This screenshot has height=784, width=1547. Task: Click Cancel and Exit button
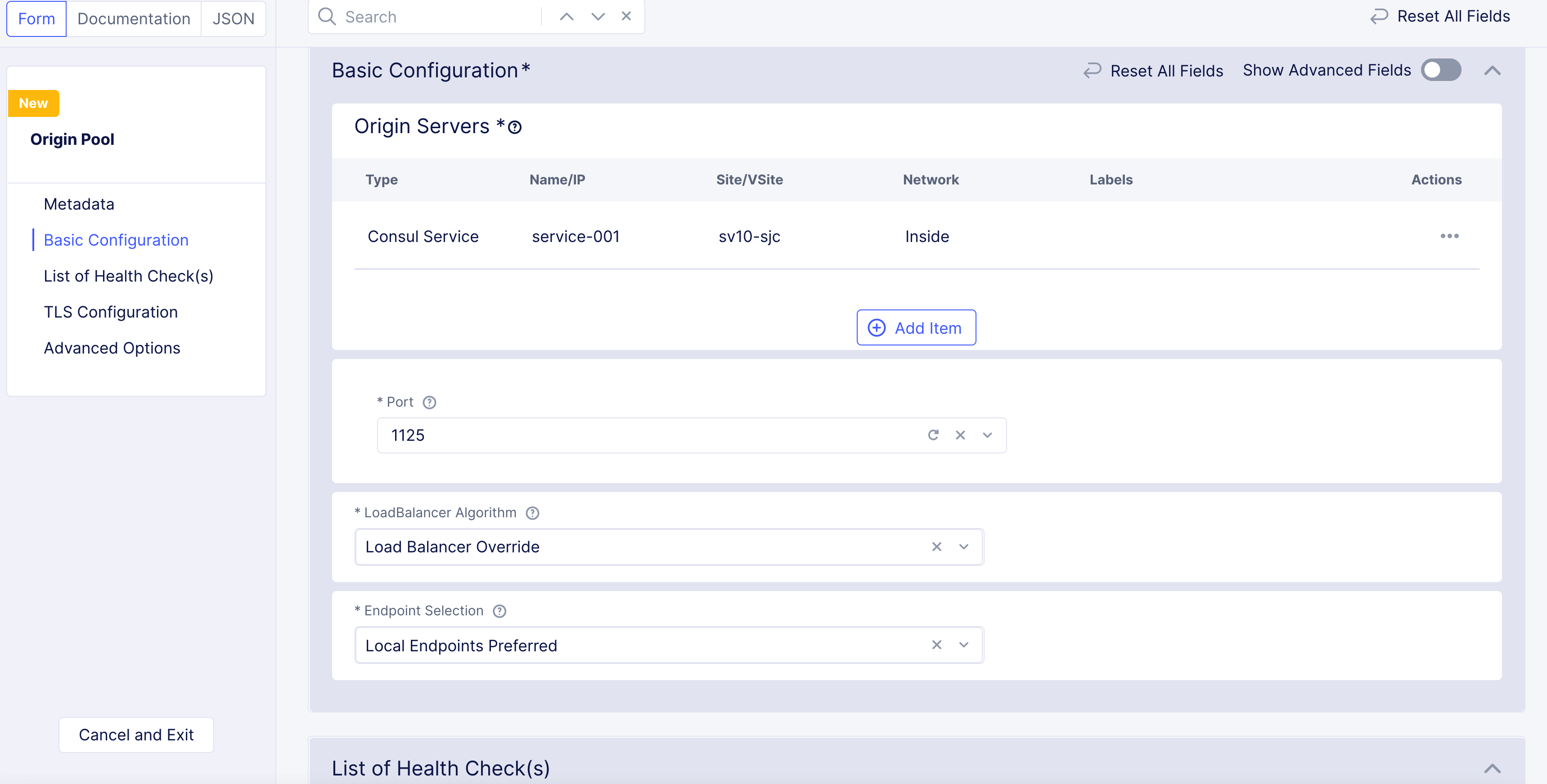point(136,735)
